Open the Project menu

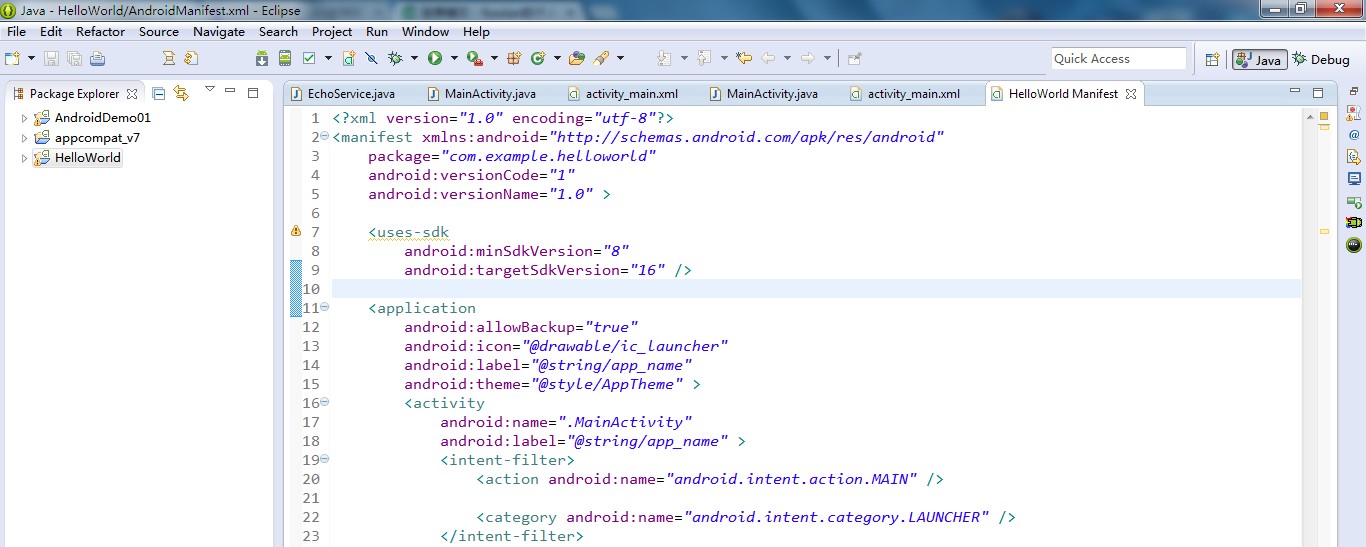[x=332, y=31]
